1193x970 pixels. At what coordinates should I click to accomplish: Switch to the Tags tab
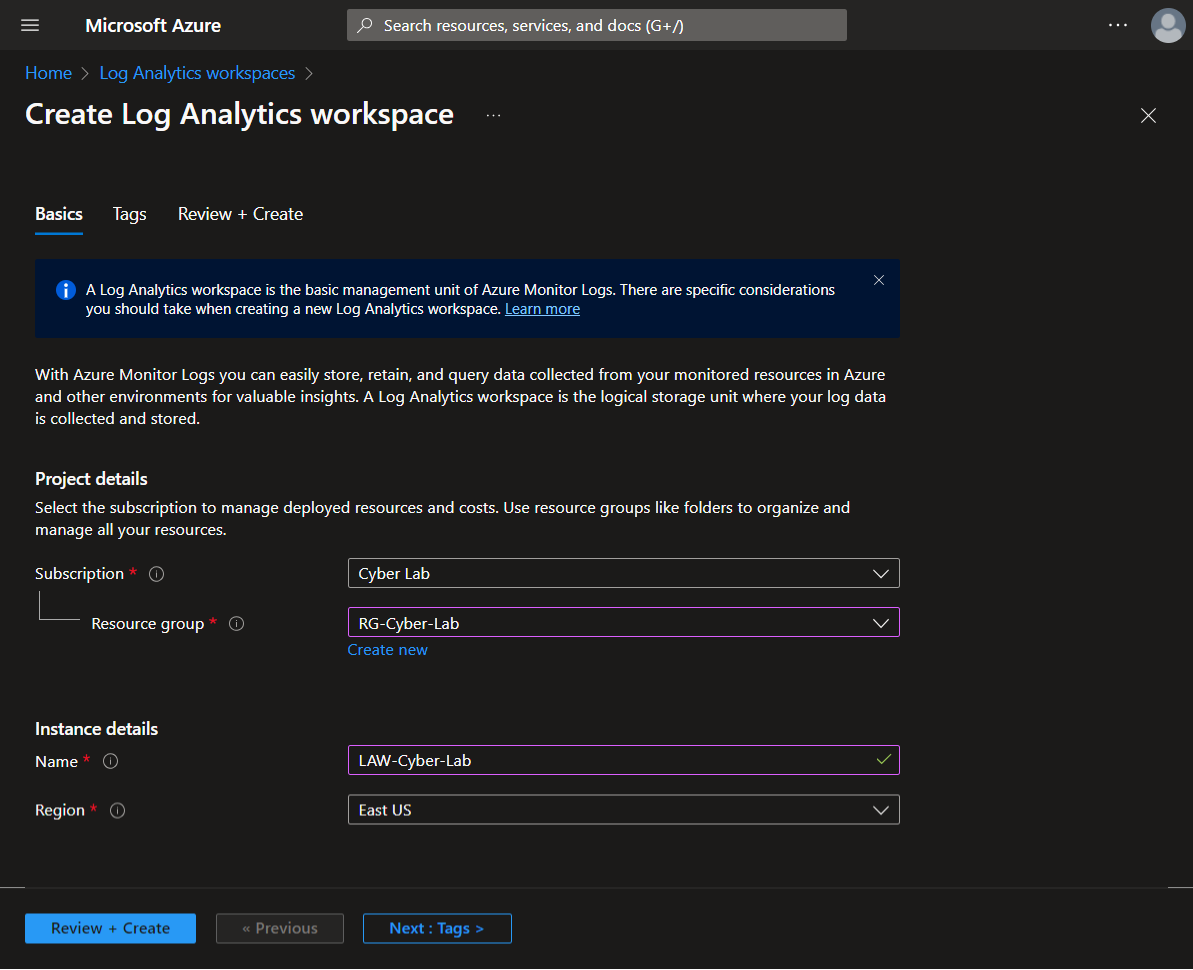tap(129, 215)
